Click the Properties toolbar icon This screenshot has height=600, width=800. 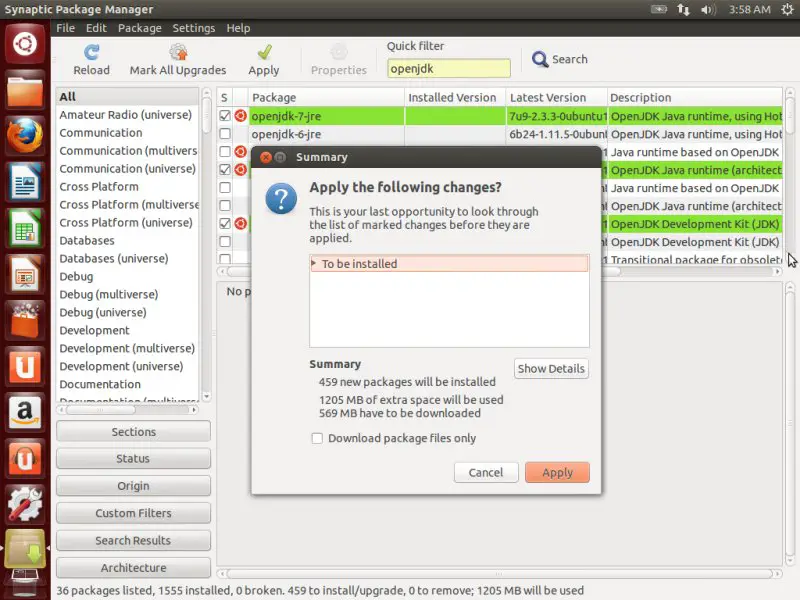[x=339, y=52]
